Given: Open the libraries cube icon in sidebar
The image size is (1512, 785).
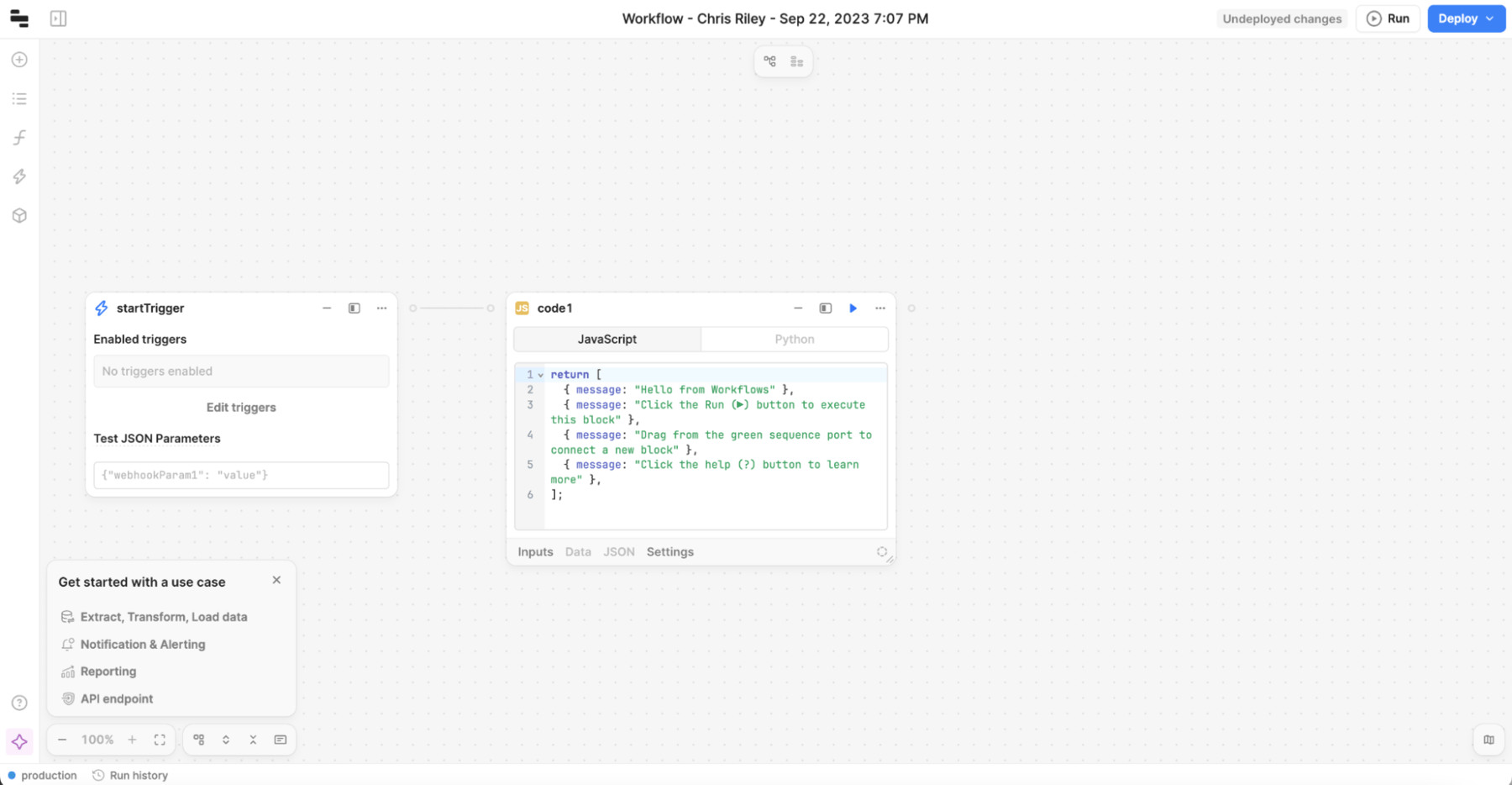Looking at the screenshot, I should (19, 215).
